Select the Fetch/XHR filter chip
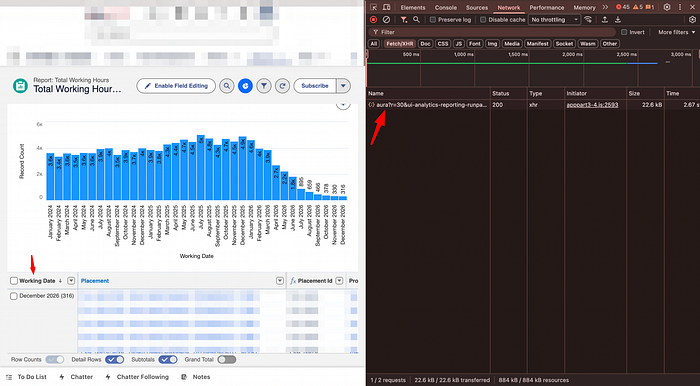The width and height of the screenshot is (700, 386). tap(400, 44)
